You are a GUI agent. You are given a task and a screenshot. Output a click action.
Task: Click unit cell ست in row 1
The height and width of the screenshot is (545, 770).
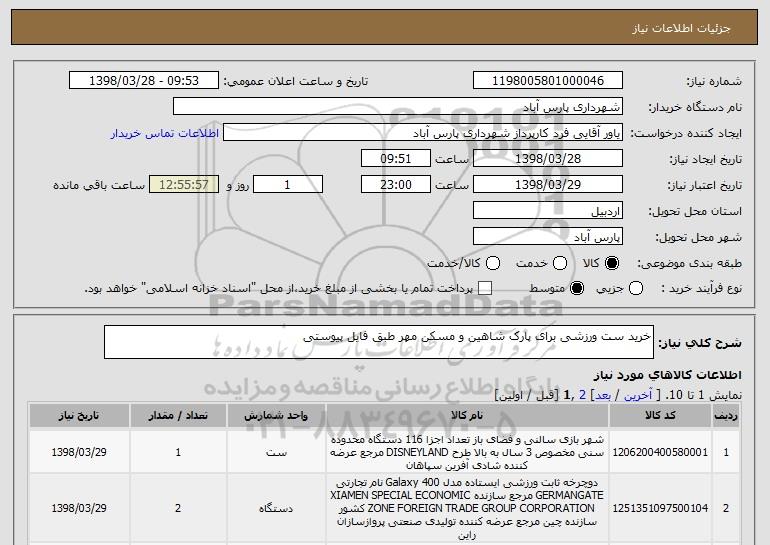pyautogui.click(x=276, y=452)
